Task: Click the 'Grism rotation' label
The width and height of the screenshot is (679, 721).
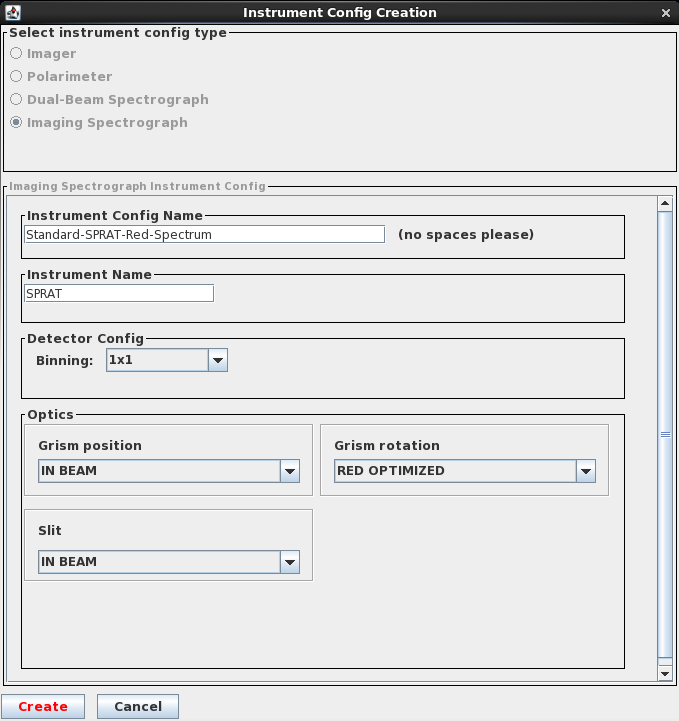Action: click(x=387, y=446)
